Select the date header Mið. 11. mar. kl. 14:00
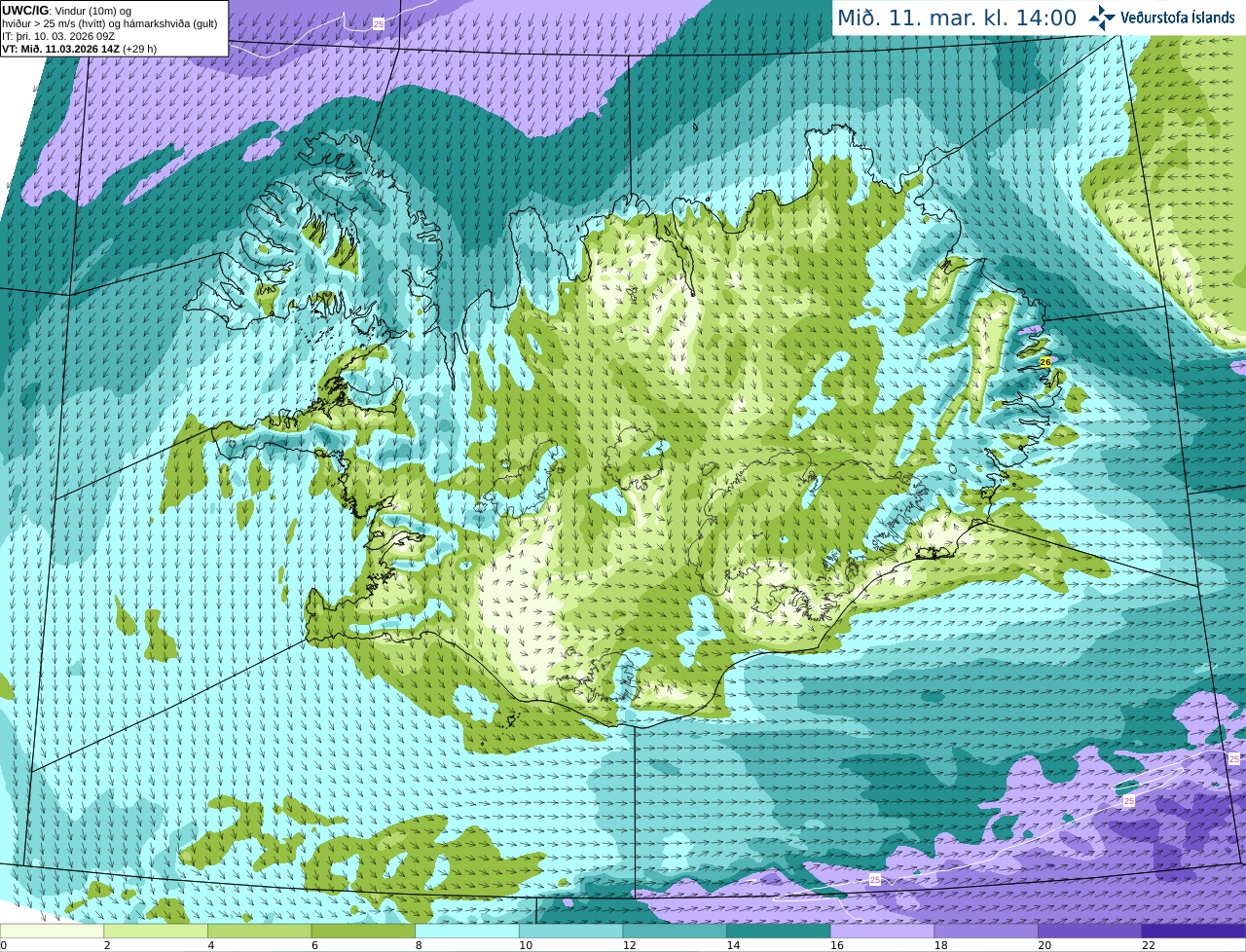This screenshot has width=1246, height=952. coord(957,18)
